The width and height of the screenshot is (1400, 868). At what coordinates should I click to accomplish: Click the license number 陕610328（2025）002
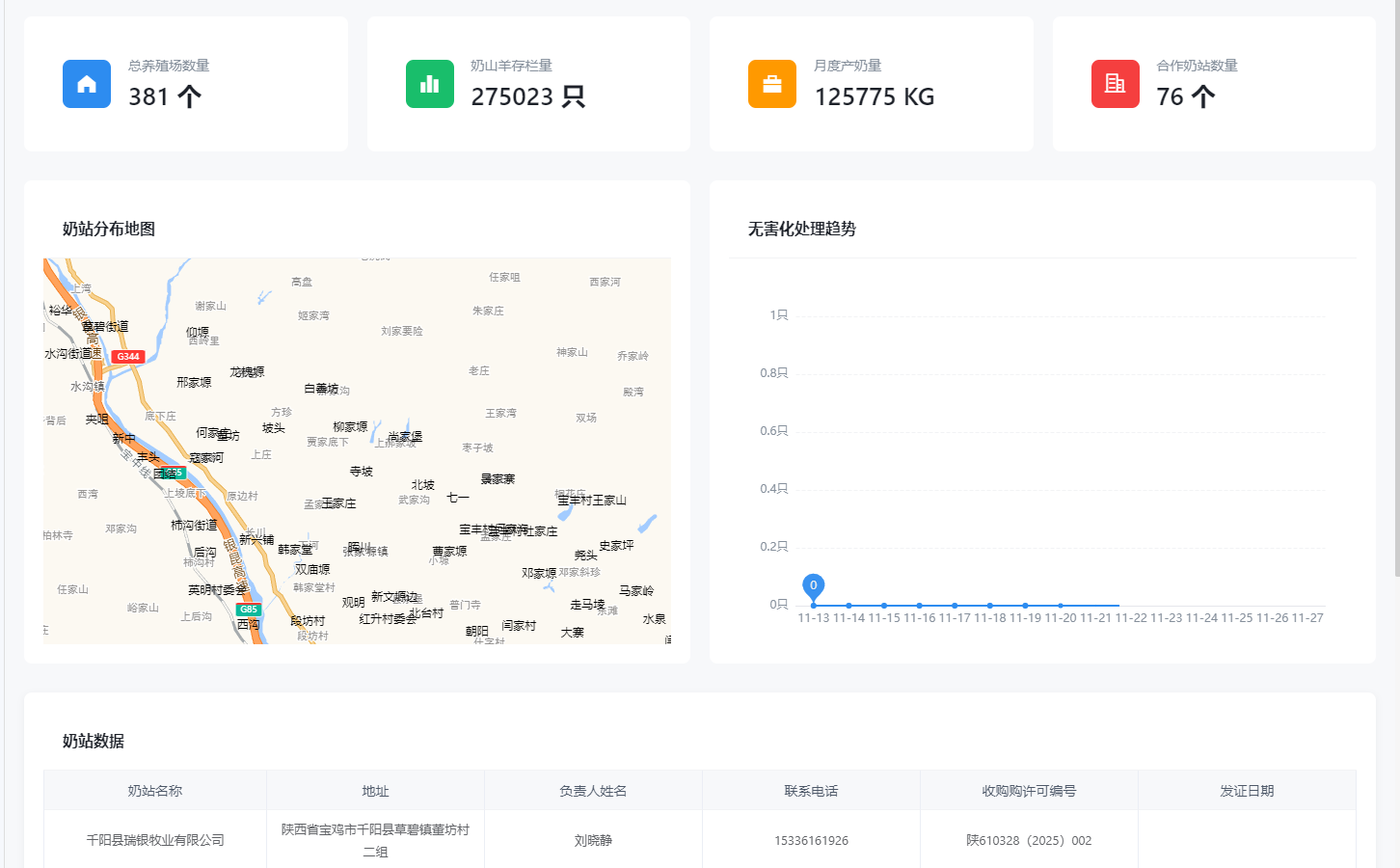click(x=1029, y=840)
